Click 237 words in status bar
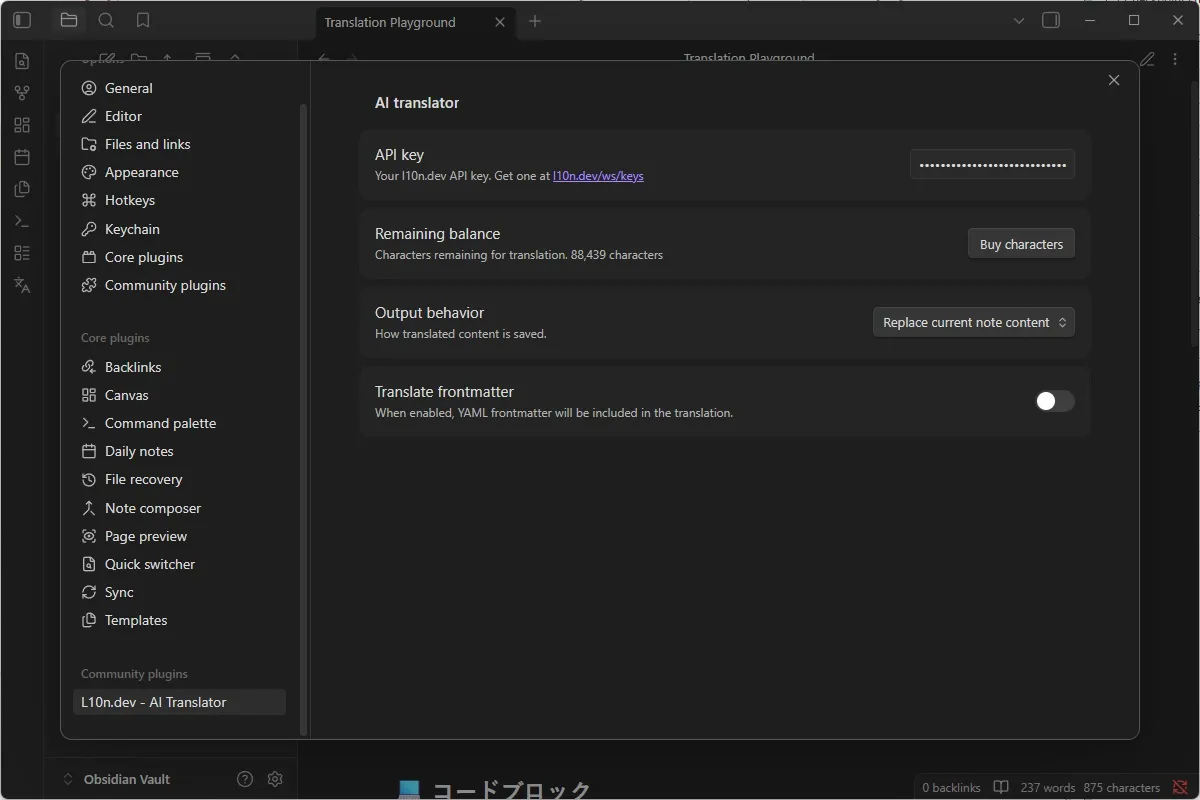Viewport: 1200px width, 800px height. click(1048, 787)
